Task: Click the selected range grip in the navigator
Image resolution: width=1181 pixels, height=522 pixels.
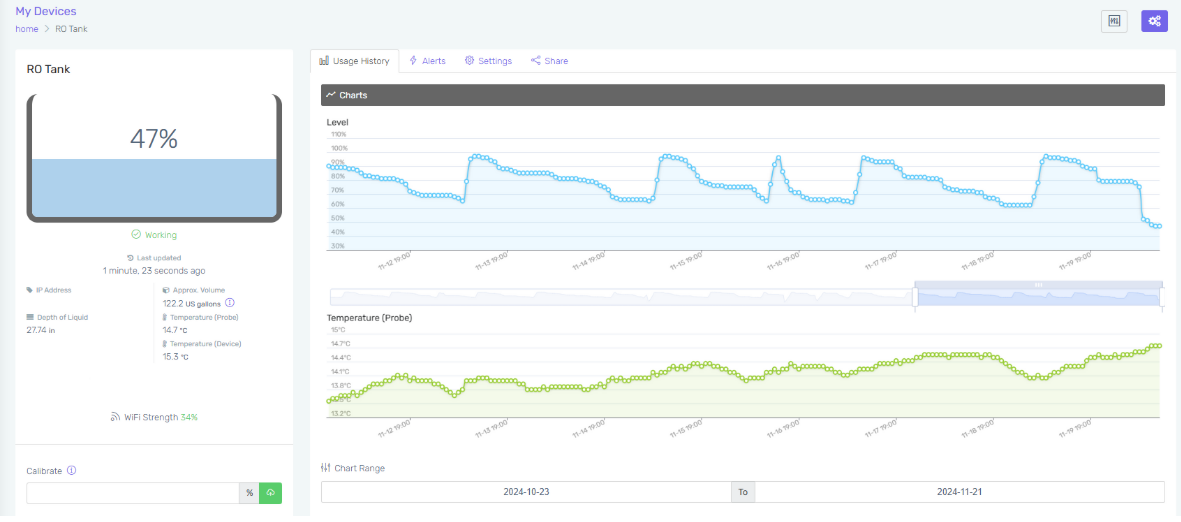Action: point(1038,284)
